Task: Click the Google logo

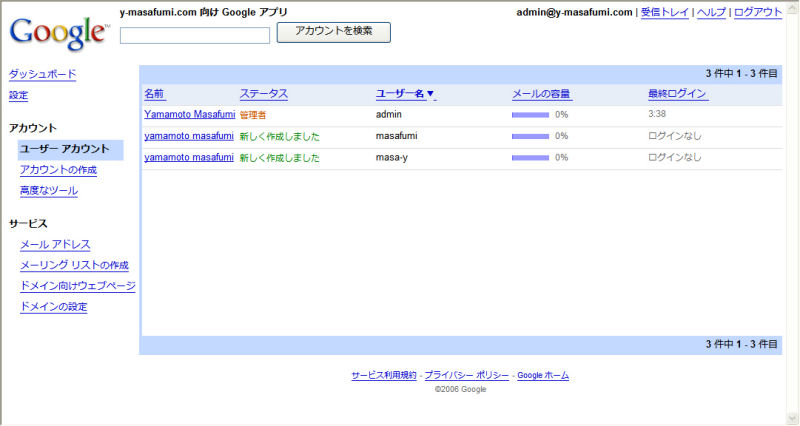Action: click(59, 34)
